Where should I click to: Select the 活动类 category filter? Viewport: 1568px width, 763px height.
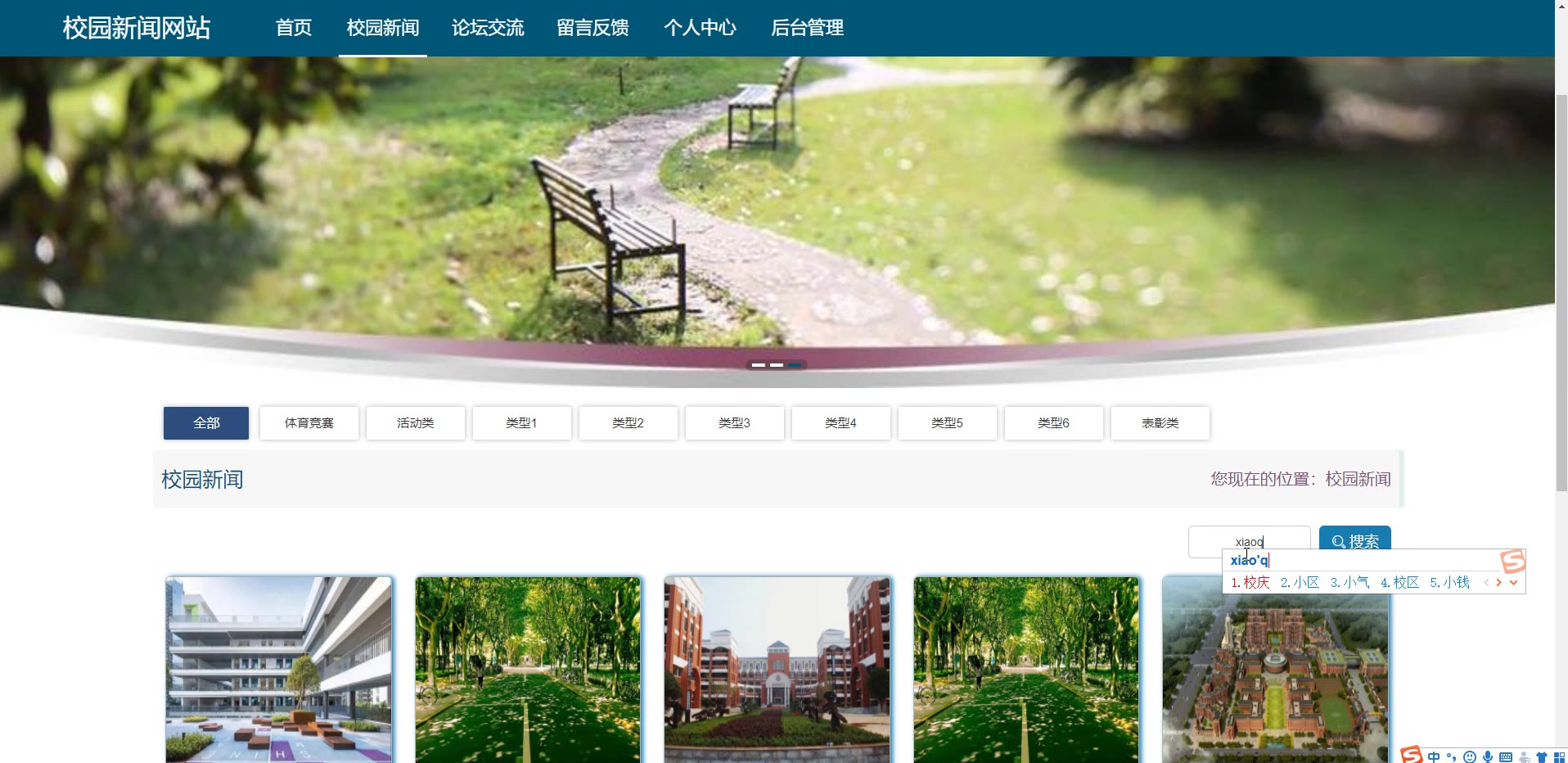tap(416, 423)
